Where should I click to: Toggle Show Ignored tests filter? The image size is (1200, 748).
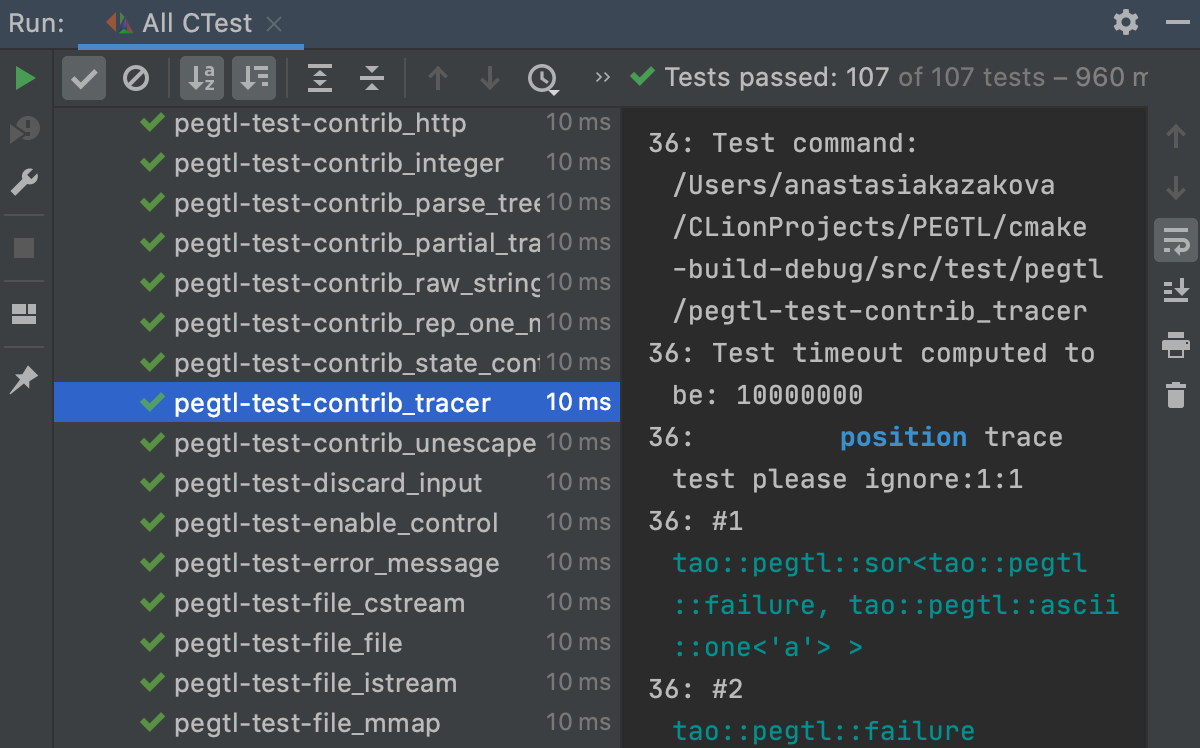click(136, 78)
